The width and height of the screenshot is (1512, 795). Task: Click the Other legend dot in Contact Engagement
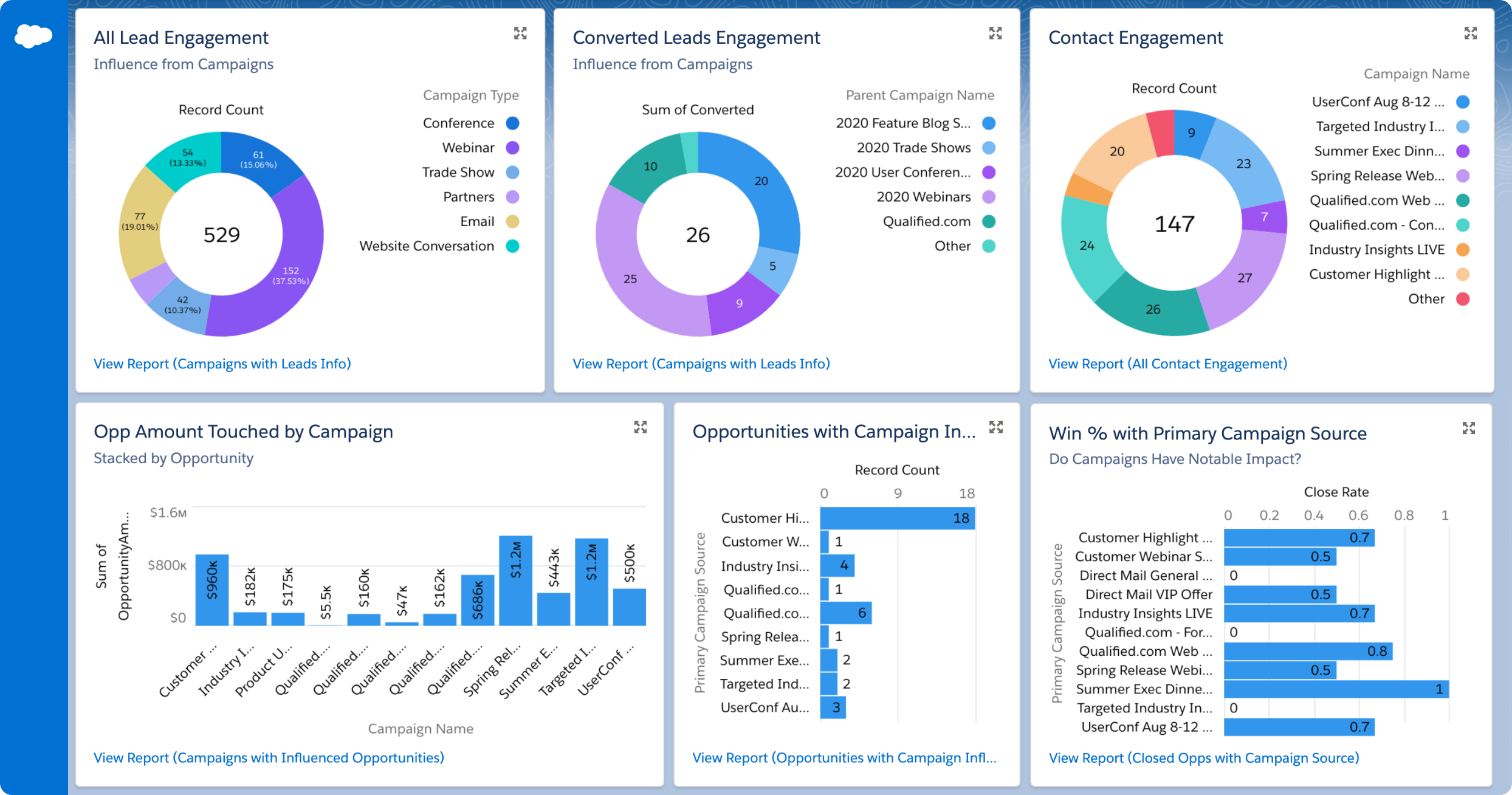coord(1463,299)
